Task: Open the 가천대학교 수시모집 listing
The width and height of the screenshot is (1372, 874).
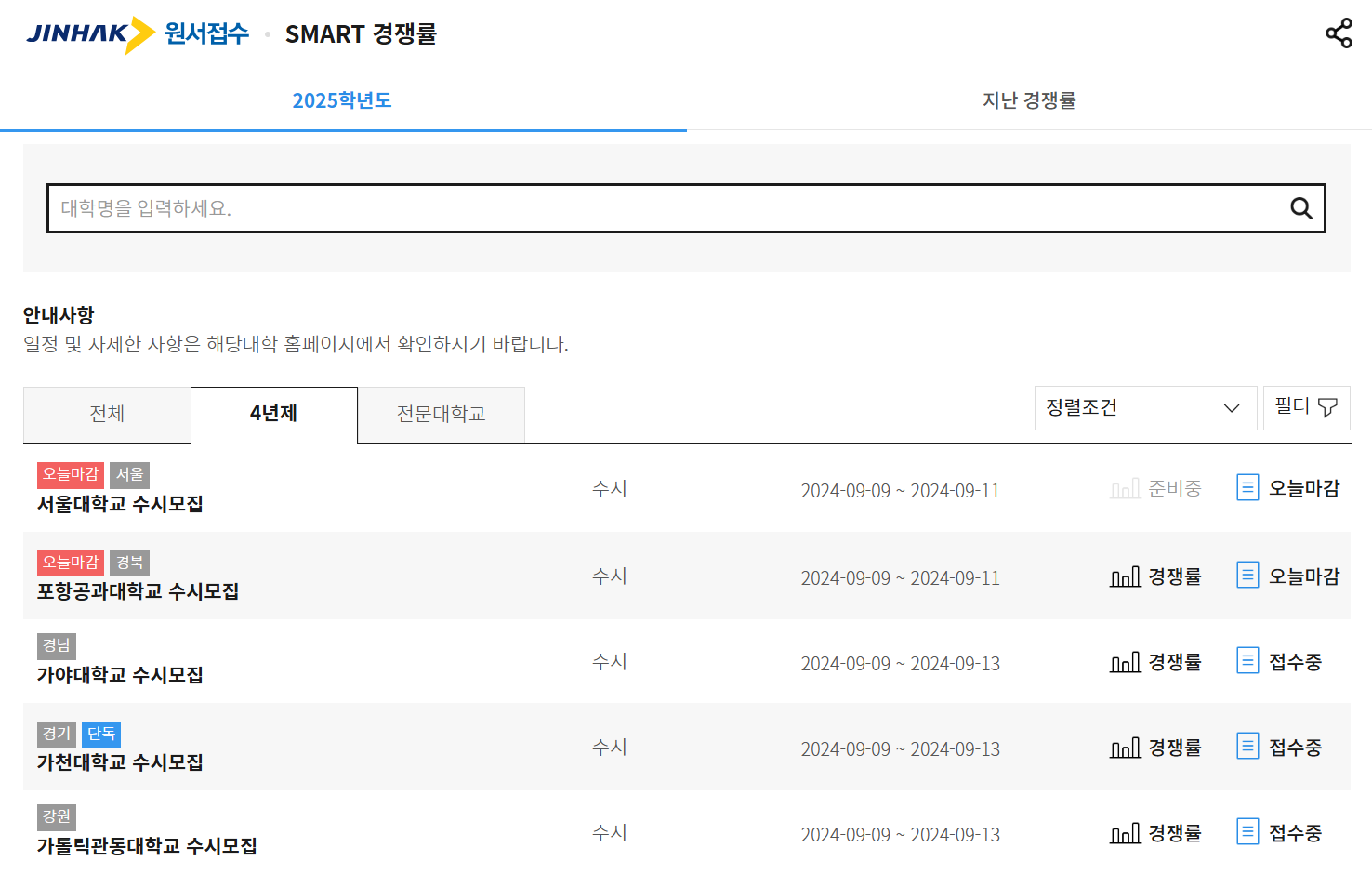Action: point(119,761)
